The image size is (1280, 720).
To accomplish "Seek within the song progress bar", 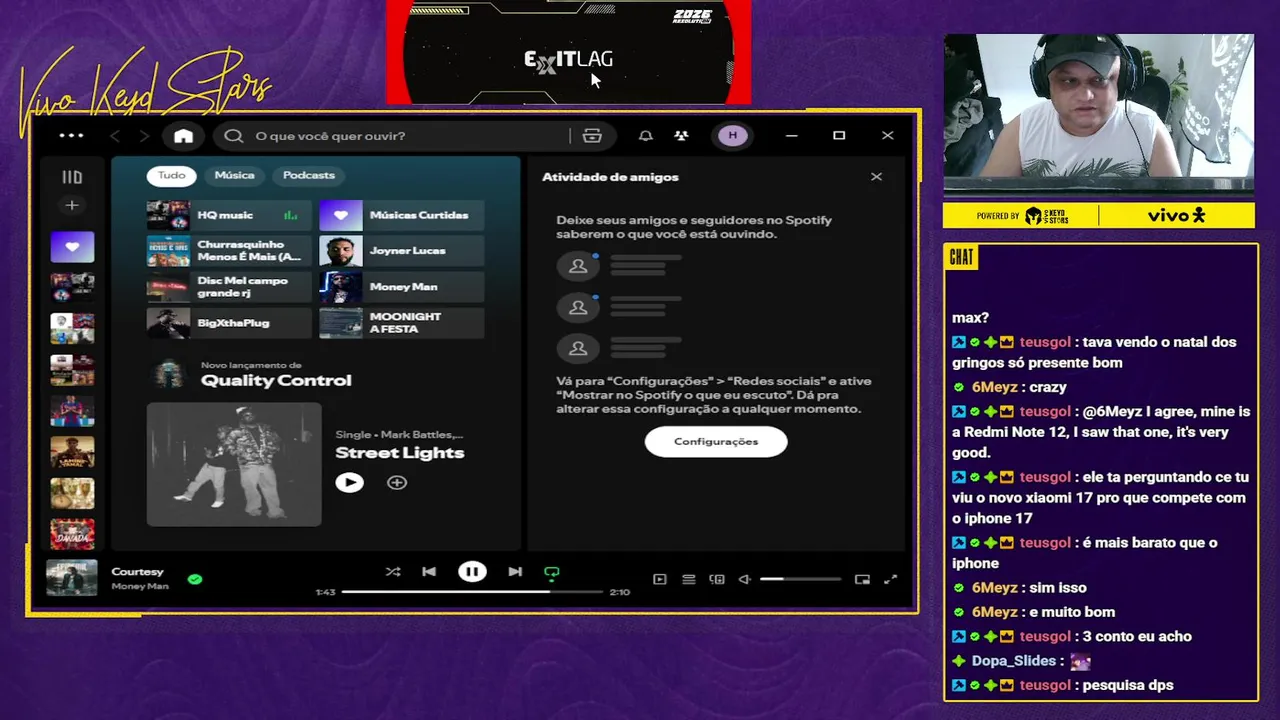I will pos(472,592).
